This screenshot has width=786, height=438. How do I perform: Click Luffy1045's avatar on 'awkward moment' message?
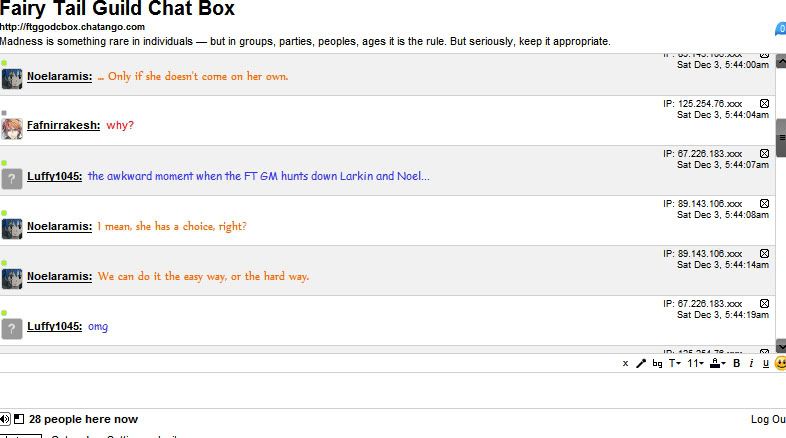(x=12, y=179)
